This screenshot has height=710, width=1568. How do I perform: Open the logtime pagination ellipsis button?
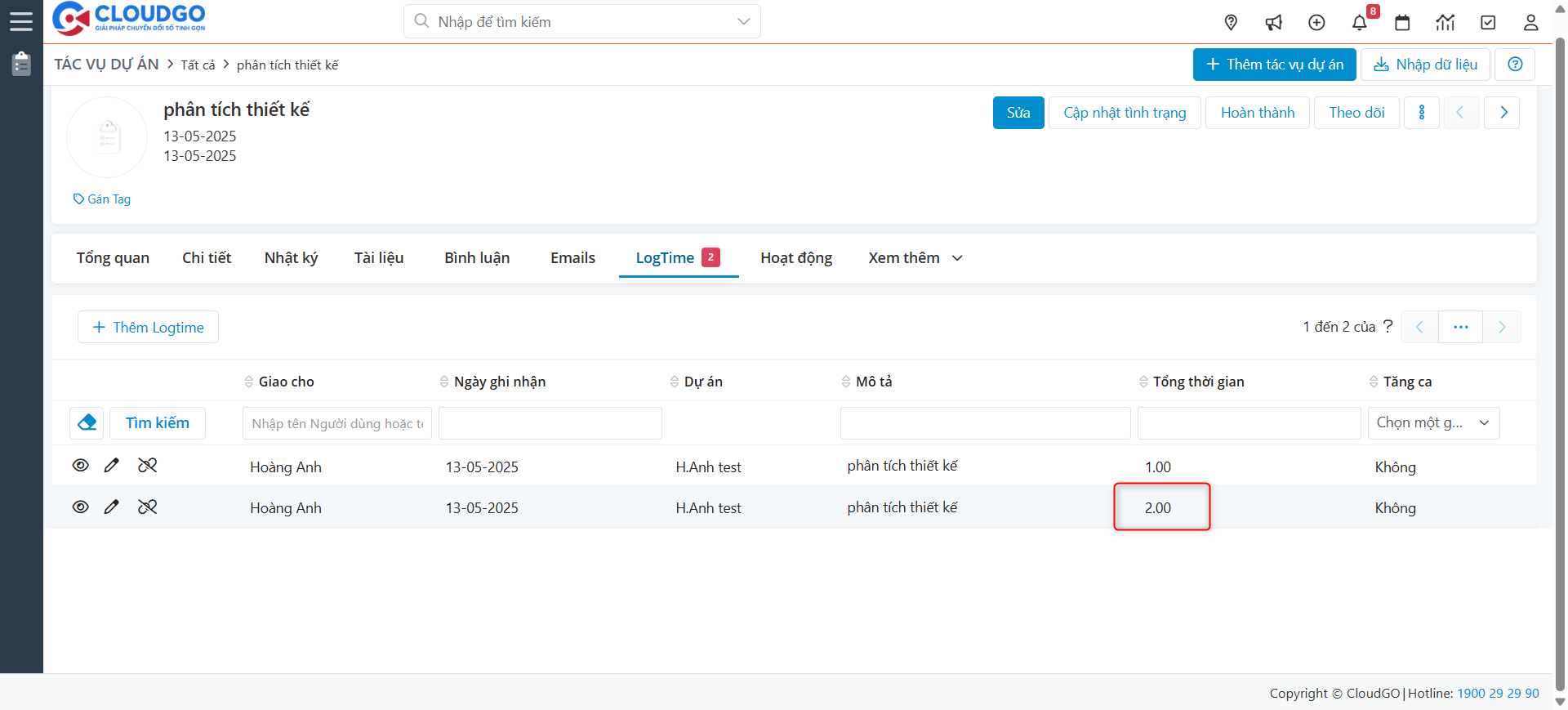(x=1461, y=327)
